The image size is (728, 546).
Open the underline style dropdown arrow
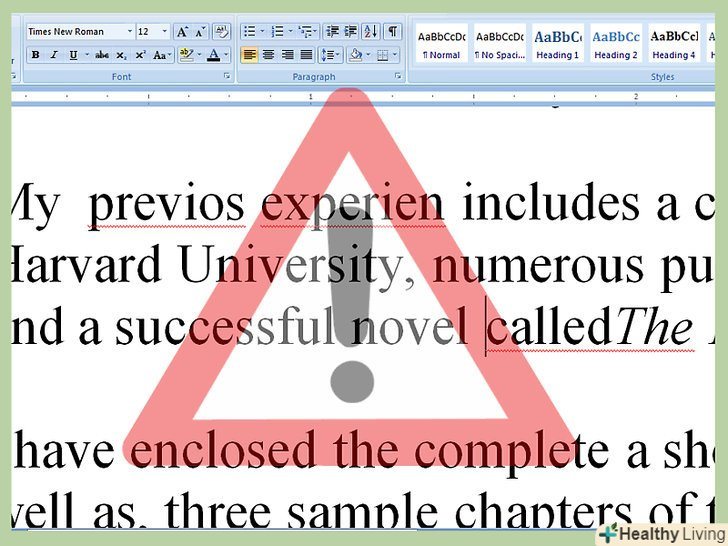coord(87,55)
